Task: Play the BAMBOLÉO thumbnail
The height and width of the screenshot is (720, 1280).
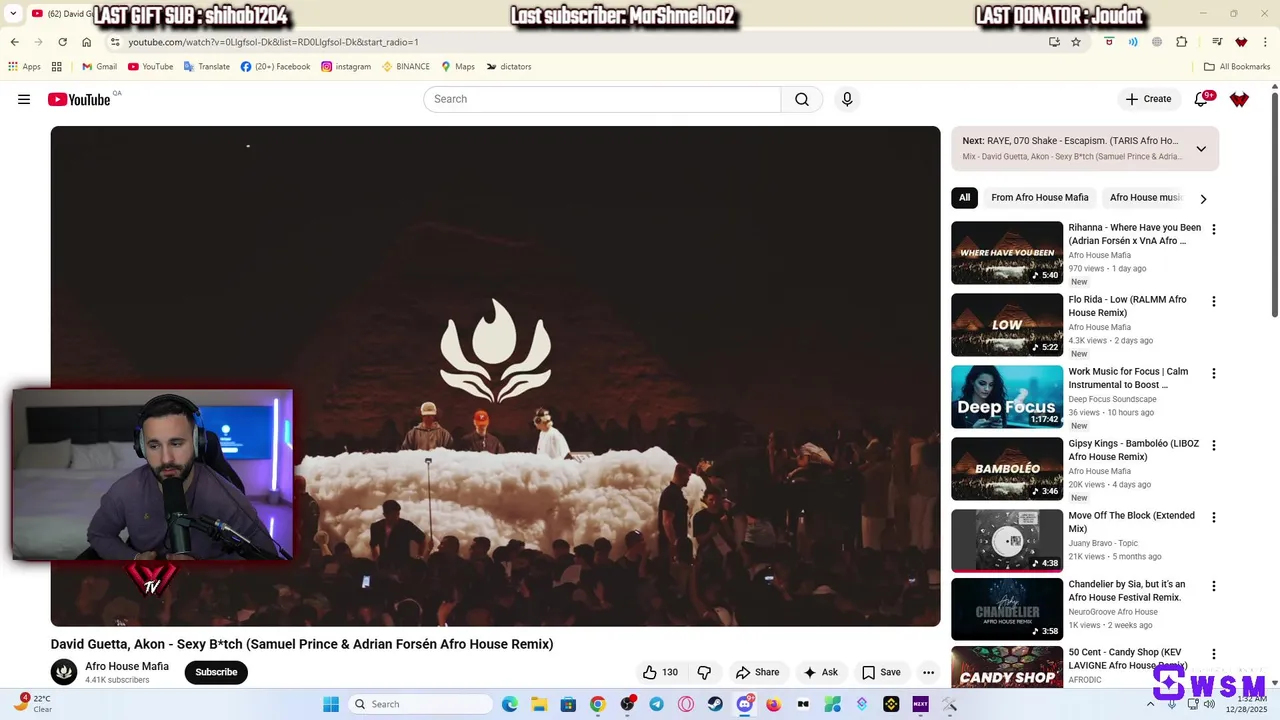Action: point(1007,468)
